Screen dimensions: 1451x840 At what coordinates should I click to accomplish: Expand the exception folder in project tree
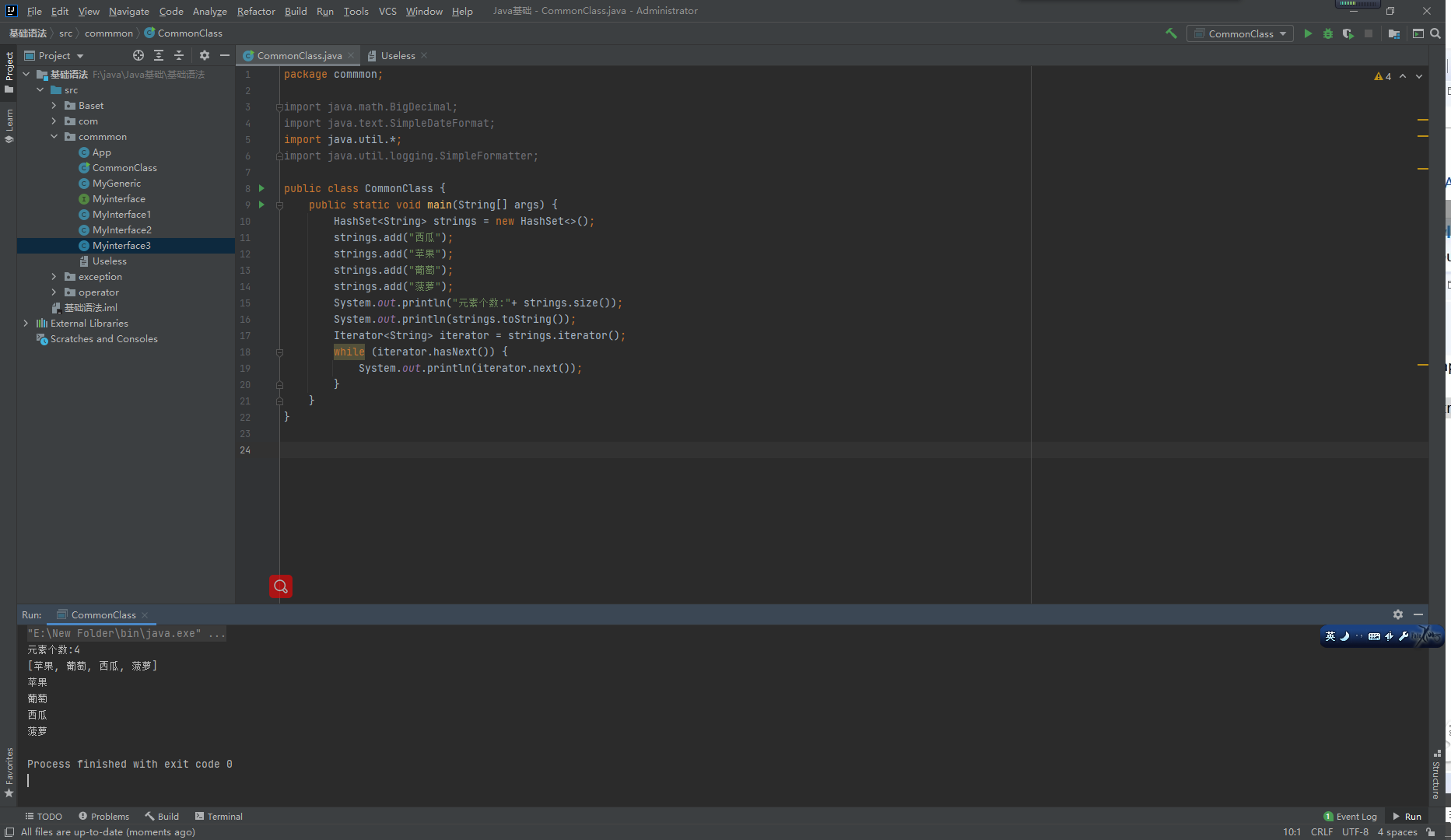(54, 277)
